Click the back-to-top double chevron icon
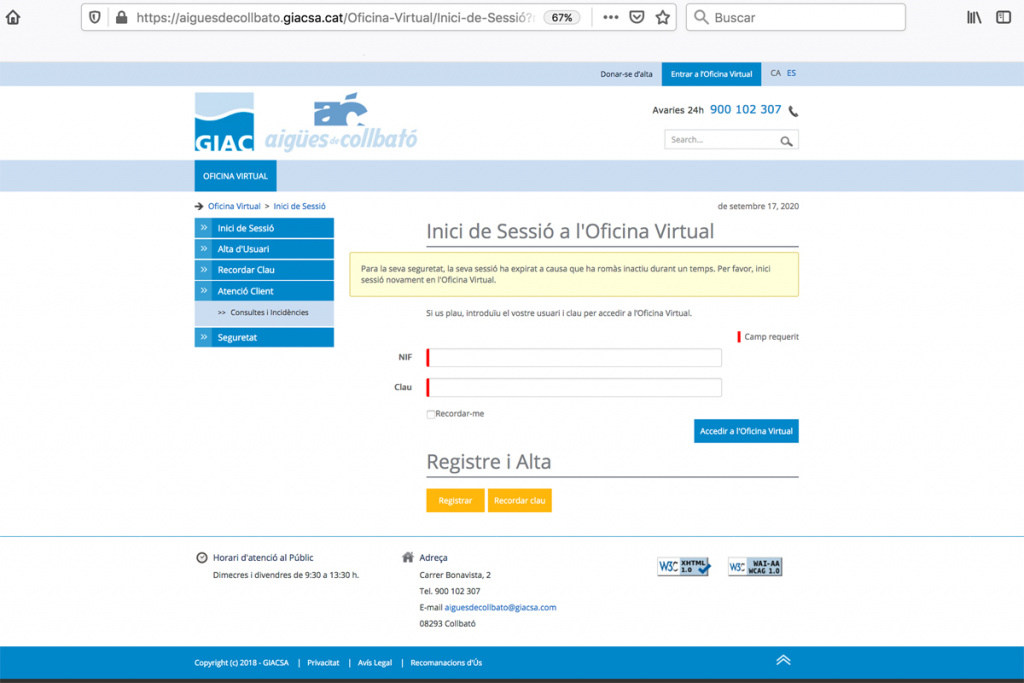The width and height of the screenshot is (1024, 683). coord(783,660)
